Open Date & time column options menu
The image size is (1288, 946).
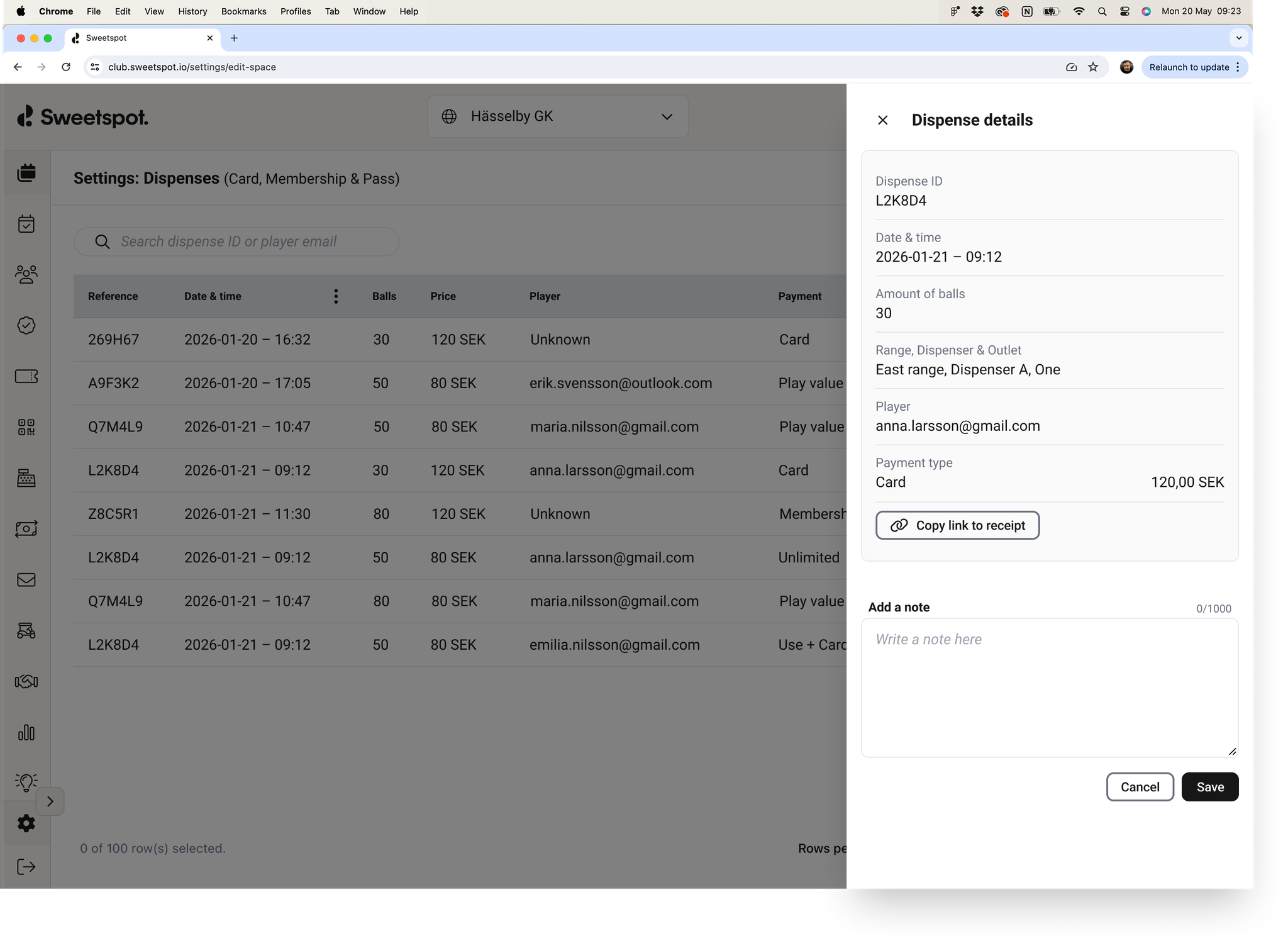click(x=336, y=296)
